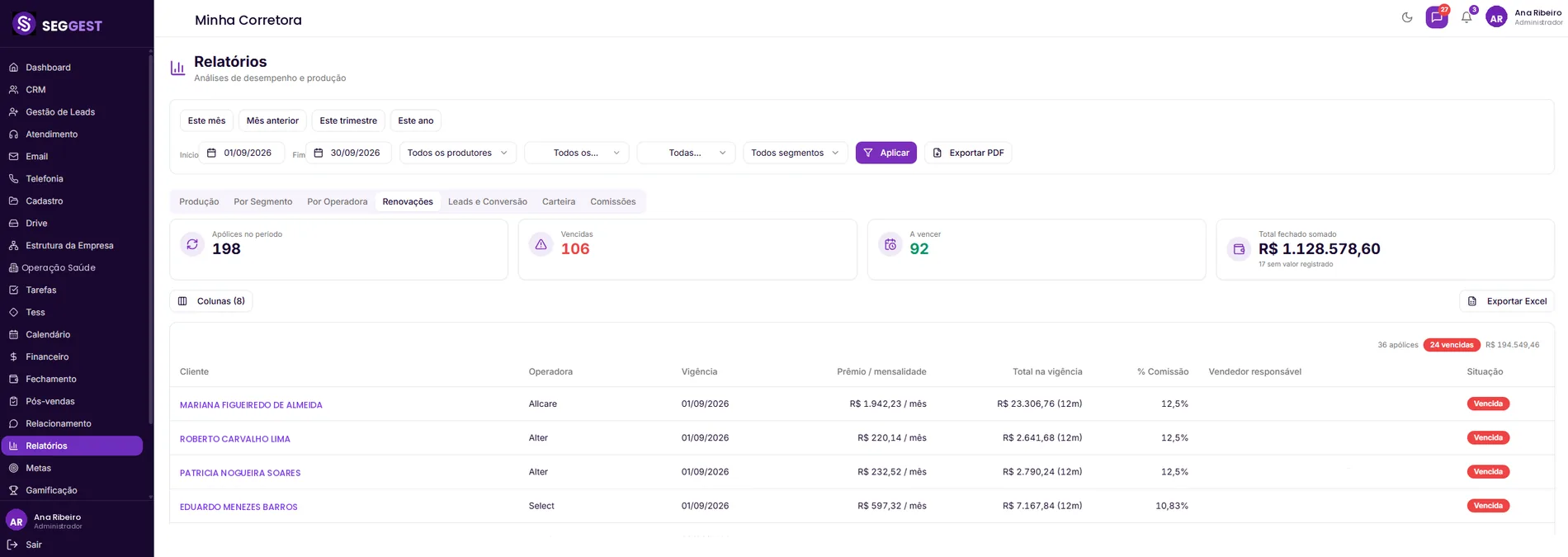
Task: Click Exportar Excel
Action: point(1507,301)
